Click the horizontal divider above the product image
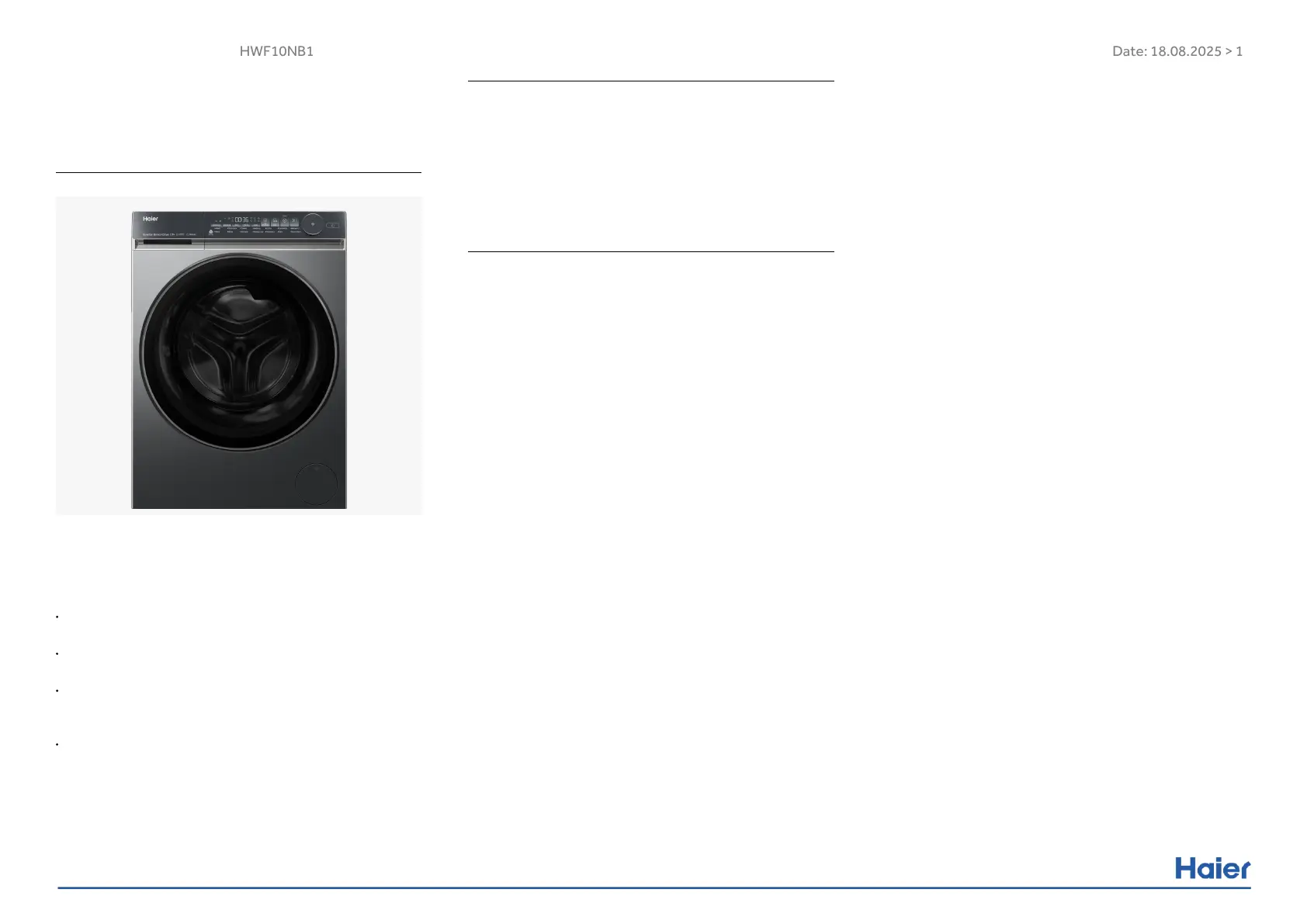The width and height of the screenshot is (1307, 924). [x=238, y=172]
